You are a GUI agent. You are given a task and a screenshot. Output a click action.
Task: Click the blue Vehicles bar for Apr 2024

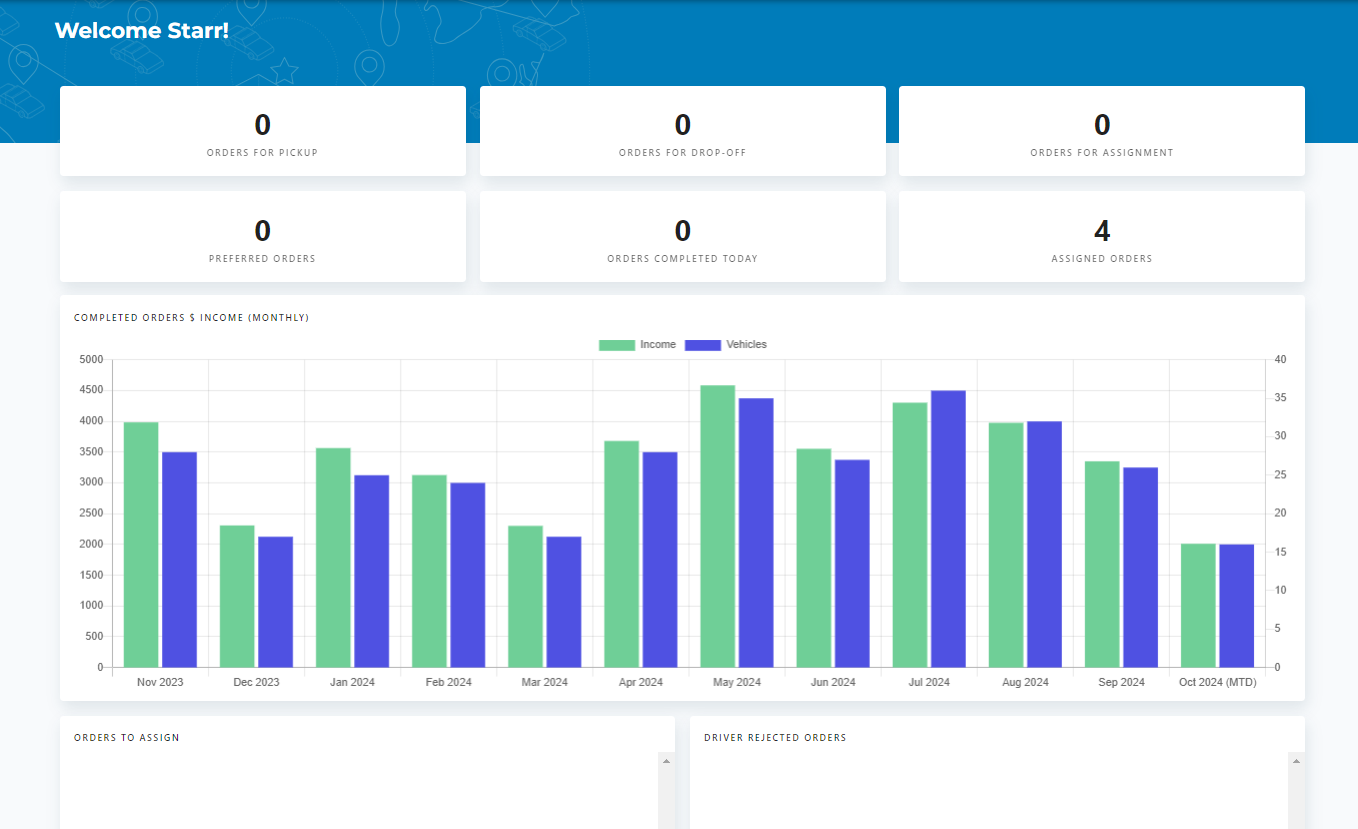[659, 559]
